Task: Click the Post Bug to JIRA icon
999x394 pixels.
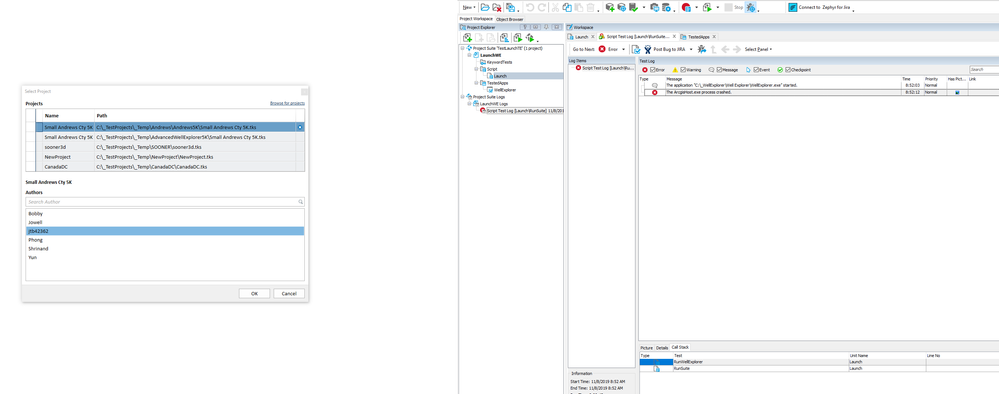Action: 648,49
